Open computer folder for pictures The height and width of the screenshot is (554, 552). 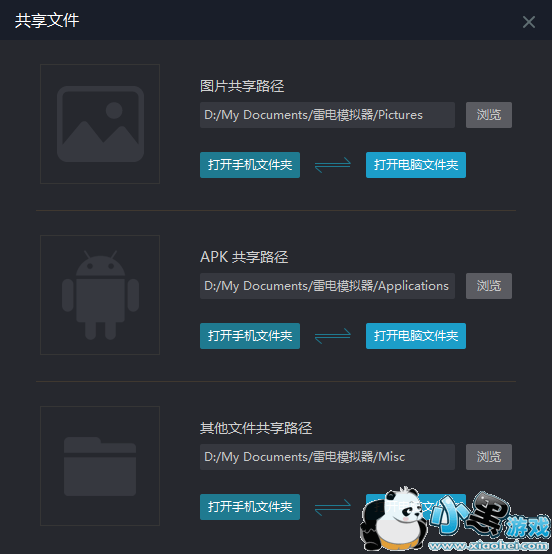pos(416,165)
